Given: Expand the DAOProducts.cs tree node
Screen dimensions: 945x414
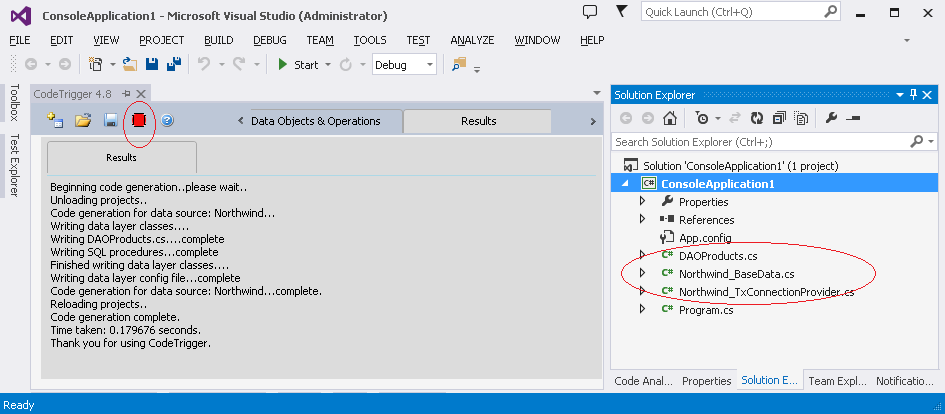Looking at the screenshot, I should [x=642, y=256].
